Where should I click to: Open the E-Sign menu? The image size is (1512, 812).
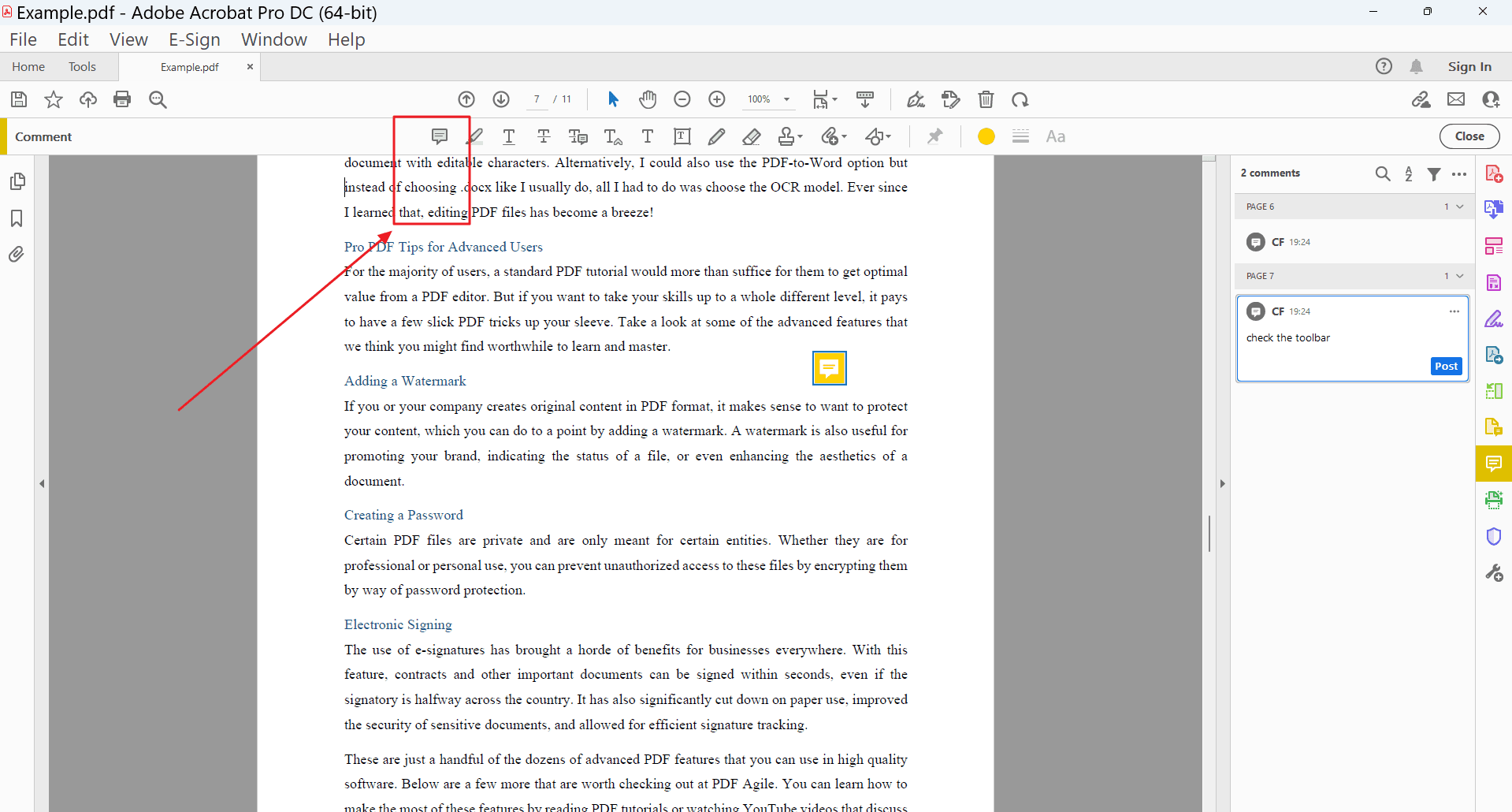pos(195,39)
